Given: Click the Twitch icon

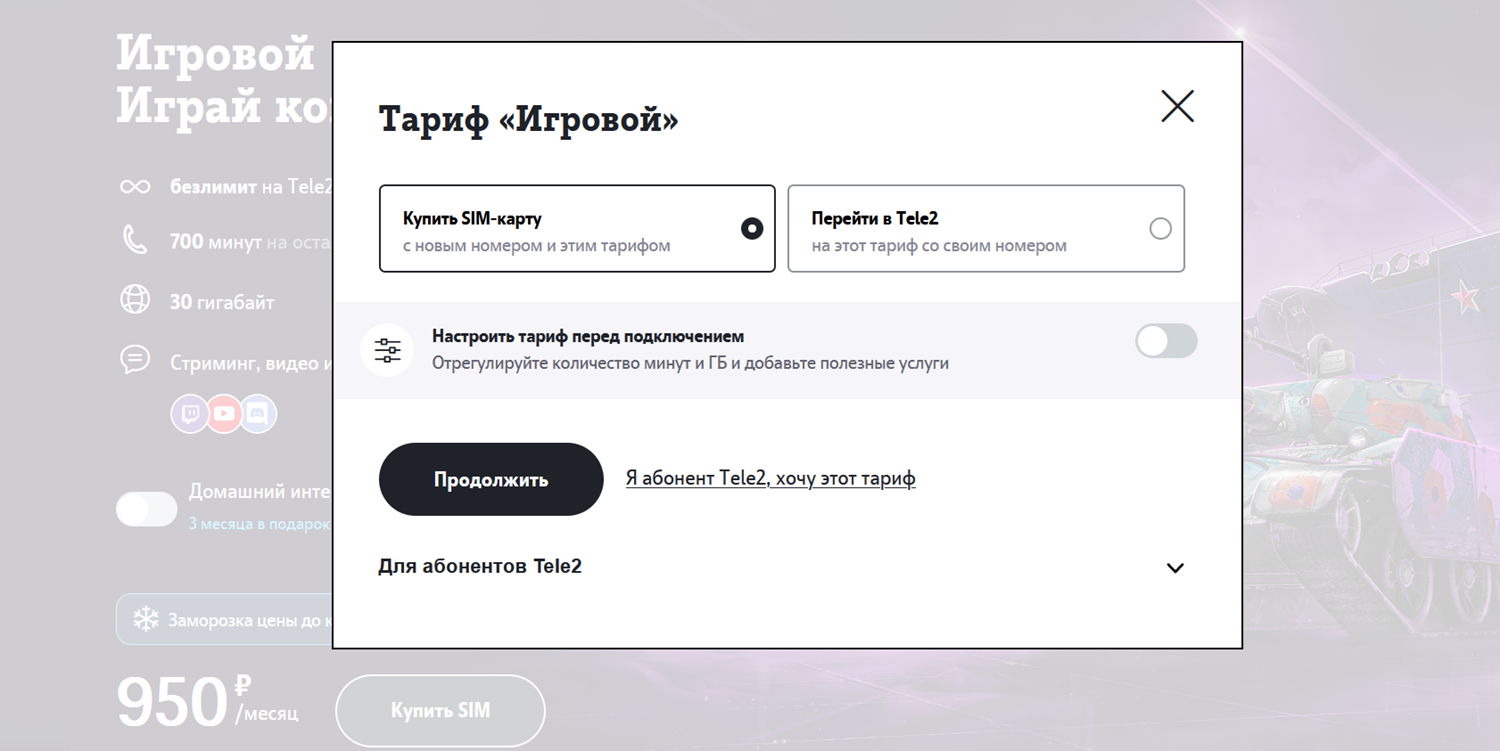Looking at the screenshot, I should tap(190, 413).
